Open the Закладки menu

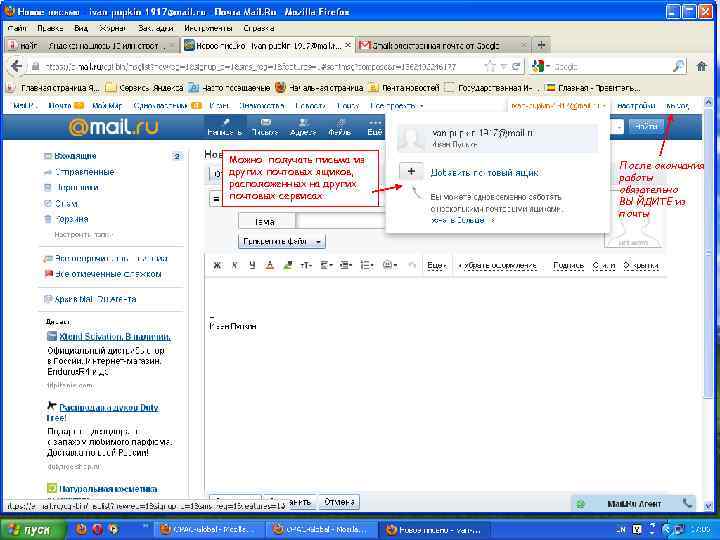point(156,28)
